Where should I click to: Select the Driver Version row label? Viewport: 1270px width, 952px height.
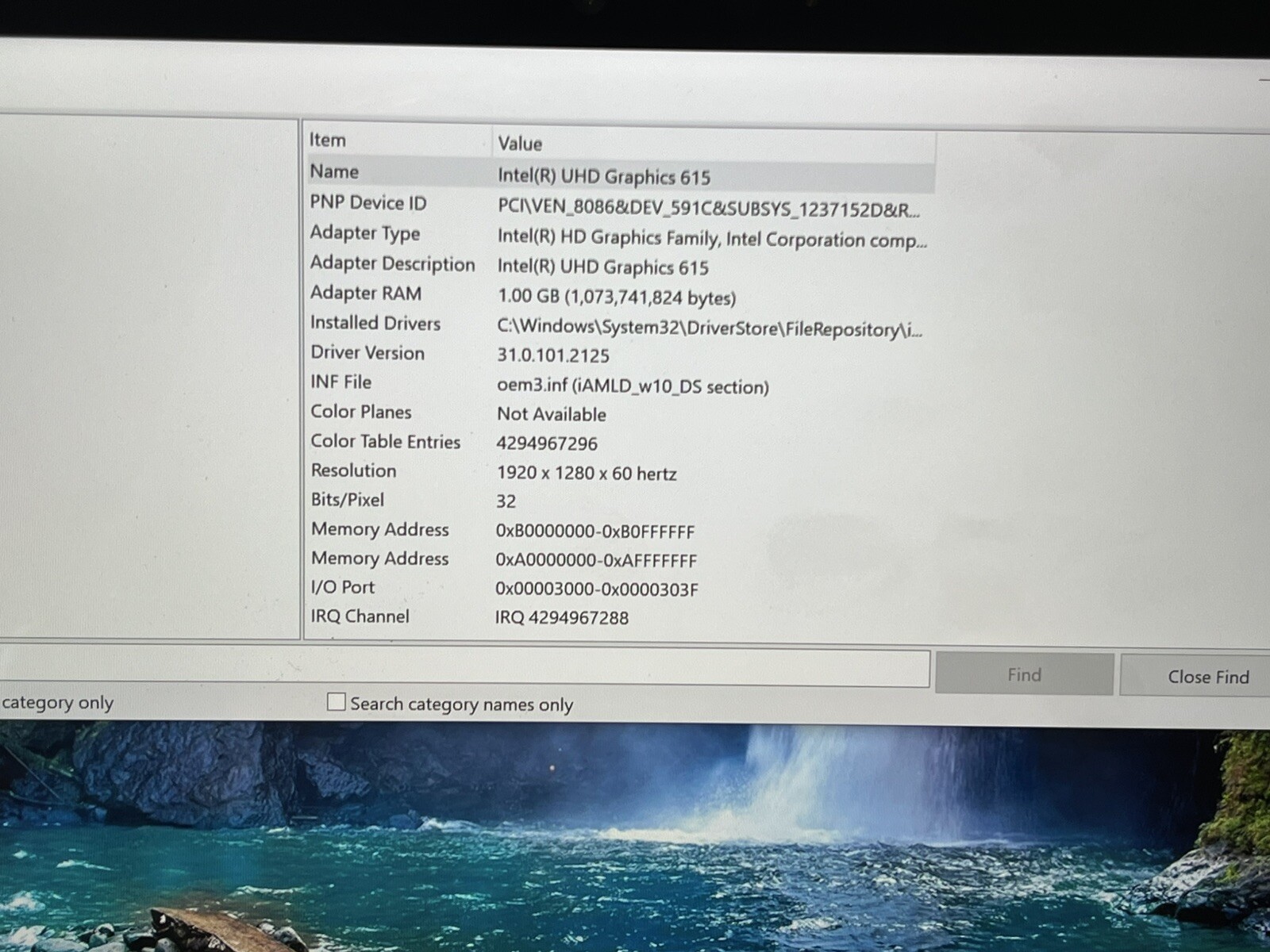368,352
